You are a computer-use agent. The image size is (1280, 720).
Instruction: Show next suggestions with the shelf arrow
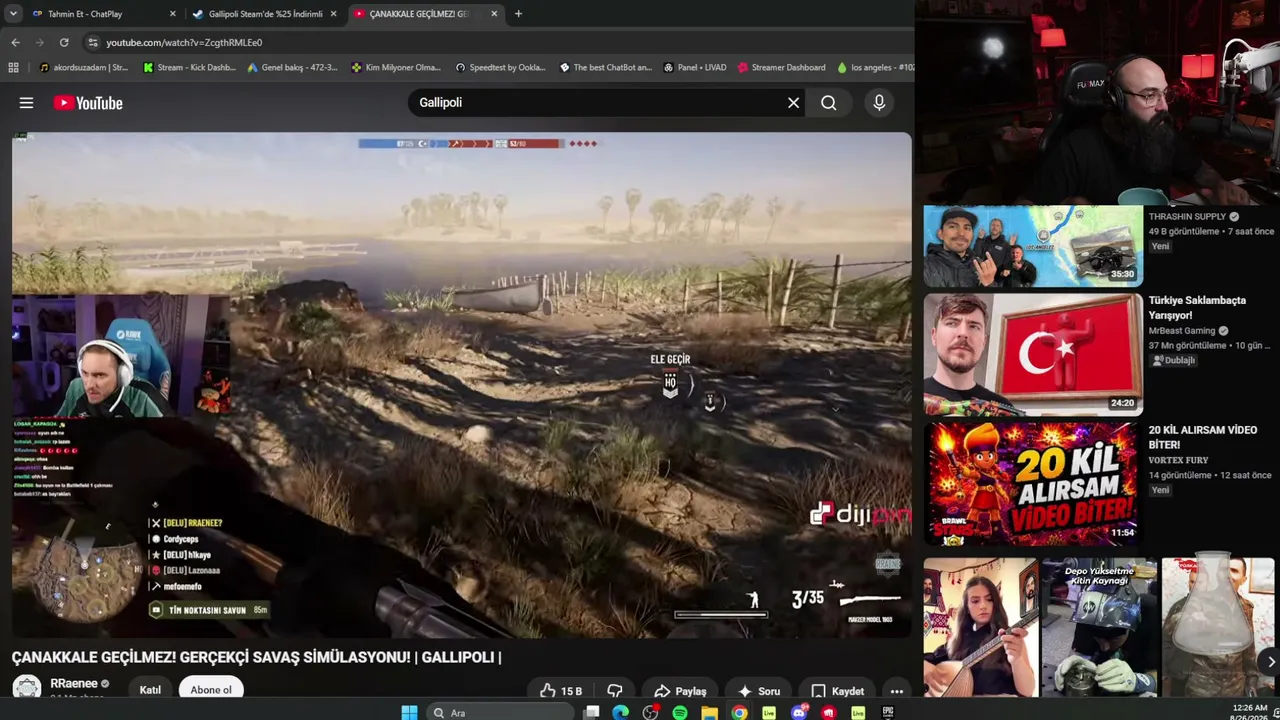click(1271, 661)
